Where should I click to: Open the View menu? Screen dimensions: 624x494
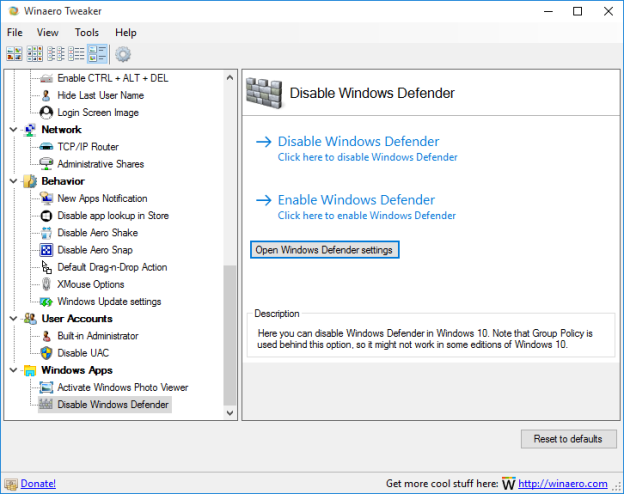[47, 33]
